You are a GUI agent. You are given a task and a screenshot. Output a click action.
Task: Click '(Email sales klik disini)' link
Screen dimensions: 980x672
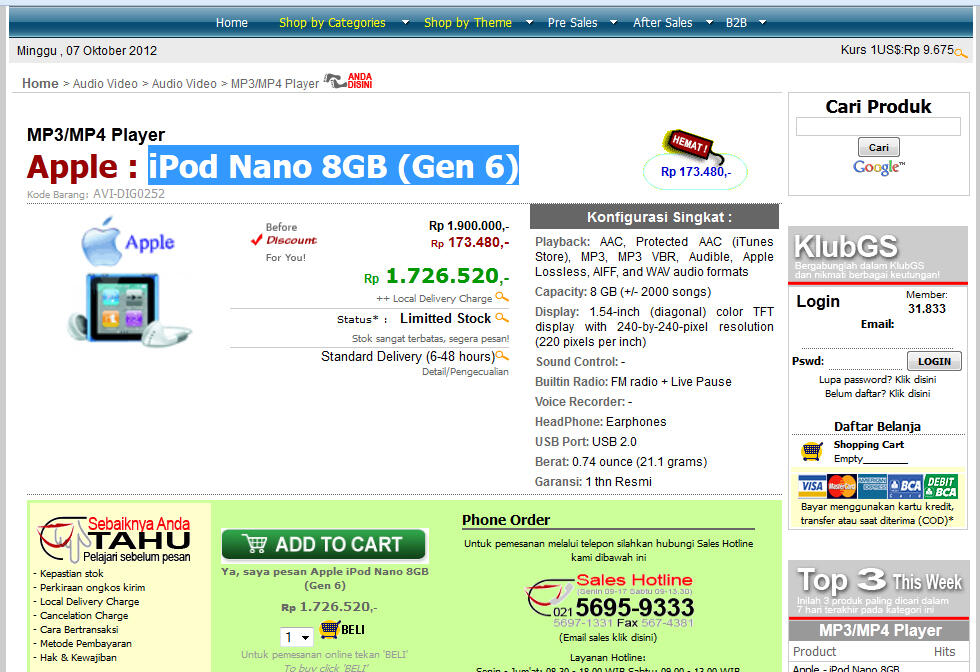point(608,638)
